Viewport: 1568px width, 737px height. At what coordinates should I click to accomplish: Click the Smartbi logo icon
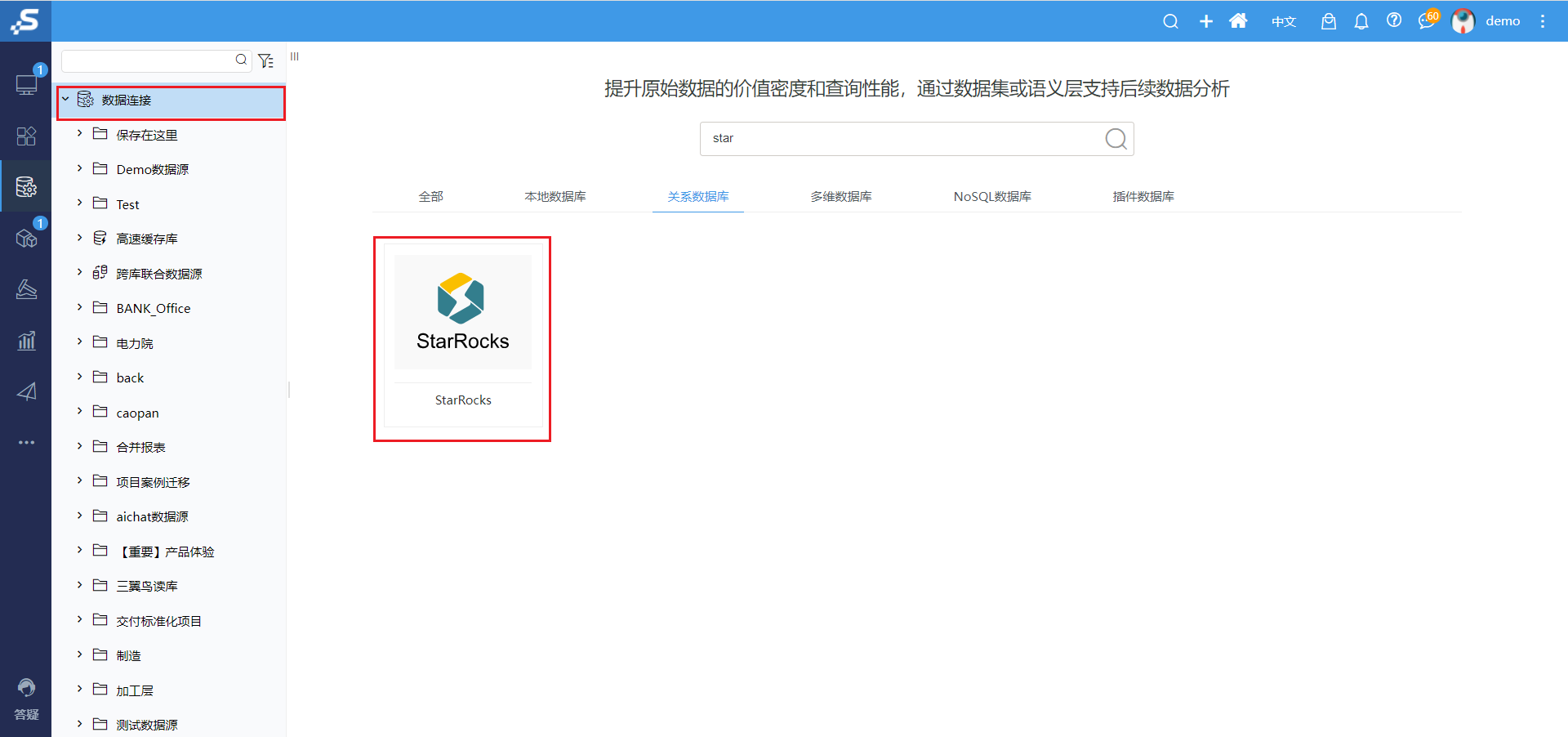(x=25, y=20)
